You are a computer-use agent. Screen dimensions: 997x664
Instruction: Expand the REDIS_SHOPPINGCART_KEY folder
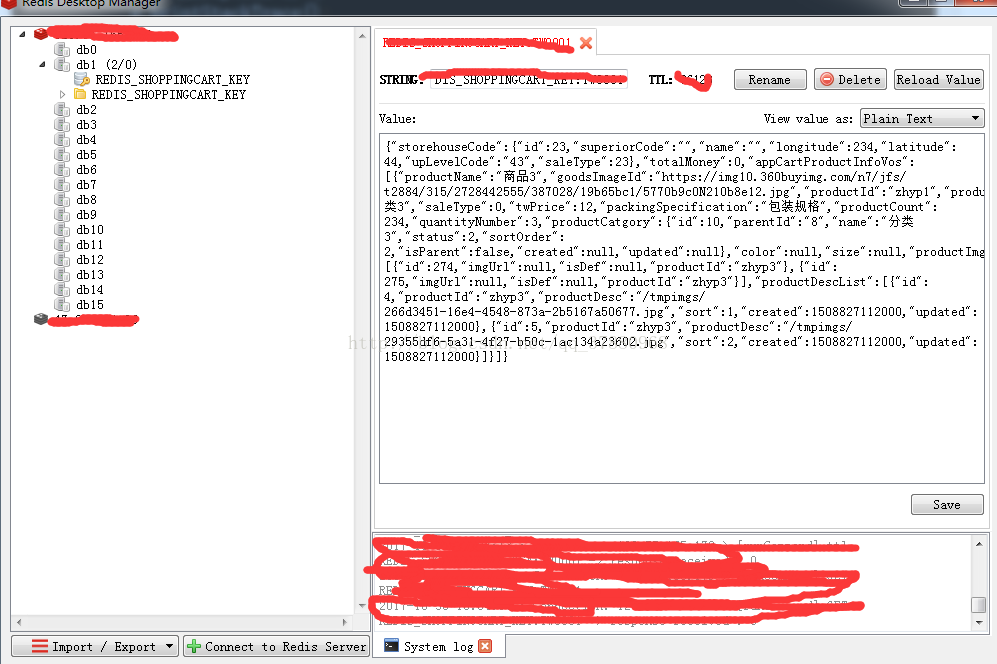point(62,94)
